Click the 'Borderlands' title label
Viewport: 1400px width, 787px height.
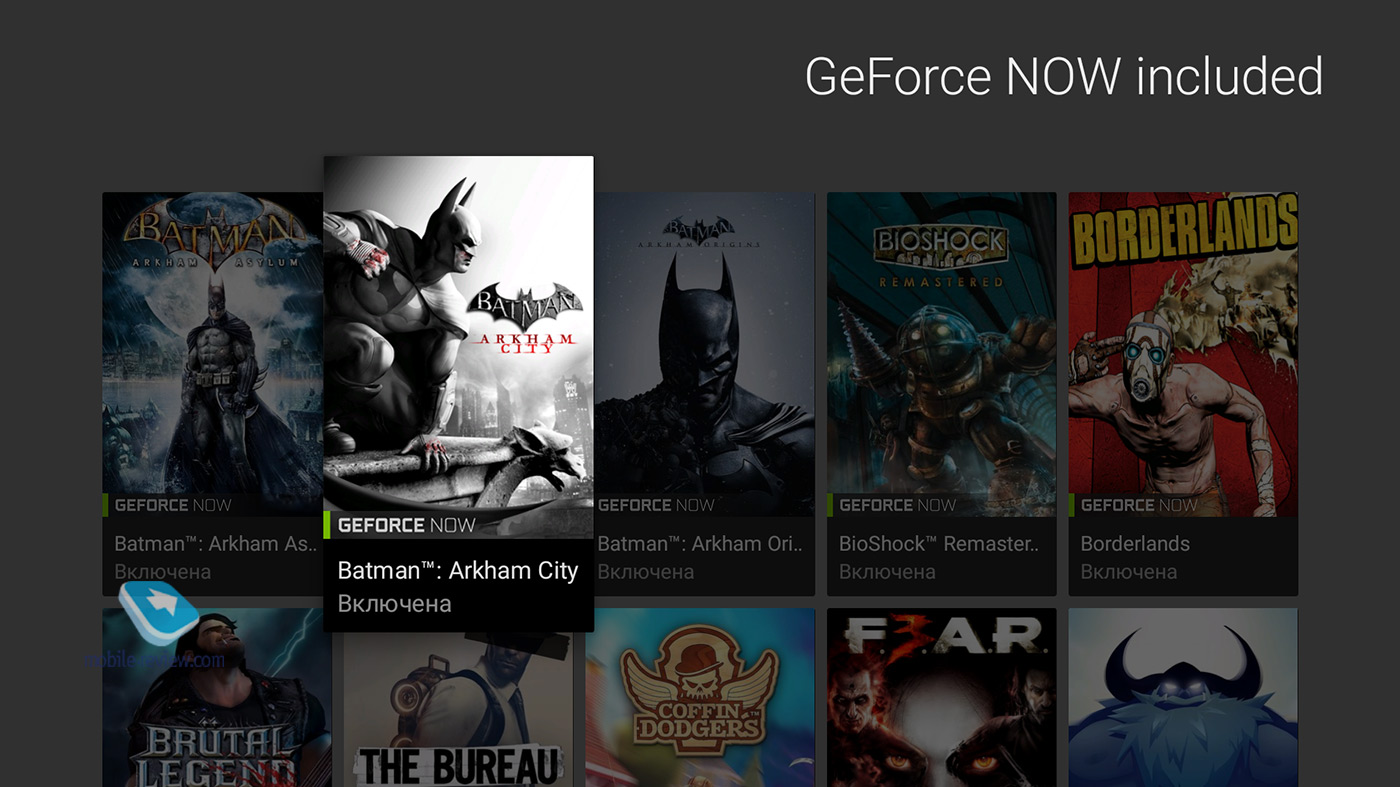[x=1135, y=544]
